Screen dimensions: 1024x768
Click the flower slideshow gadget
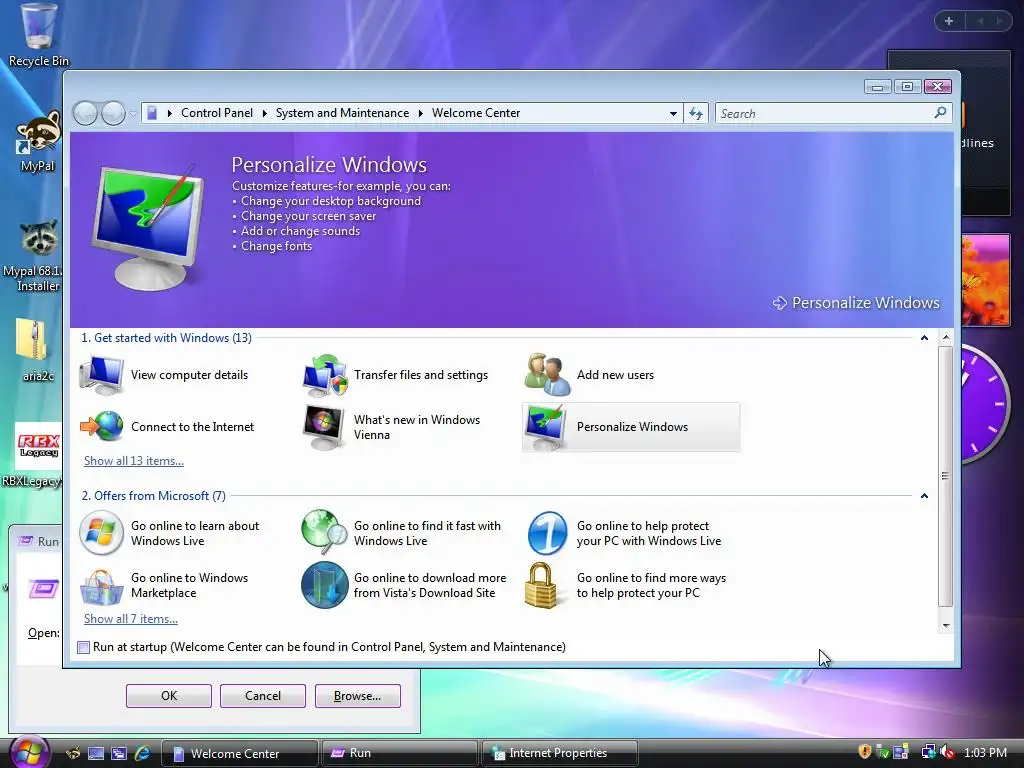984,280
